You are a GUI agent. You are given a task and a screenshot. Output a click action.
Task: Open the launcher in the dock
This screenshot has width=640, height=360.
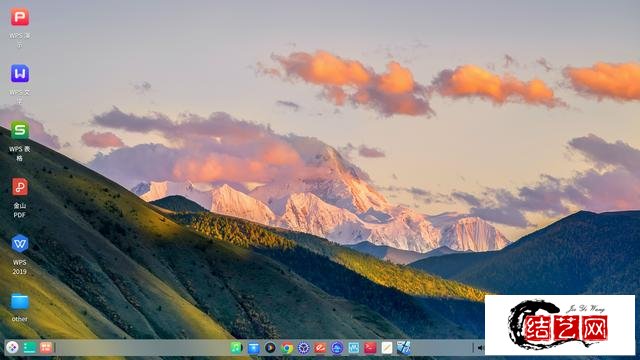12,347
